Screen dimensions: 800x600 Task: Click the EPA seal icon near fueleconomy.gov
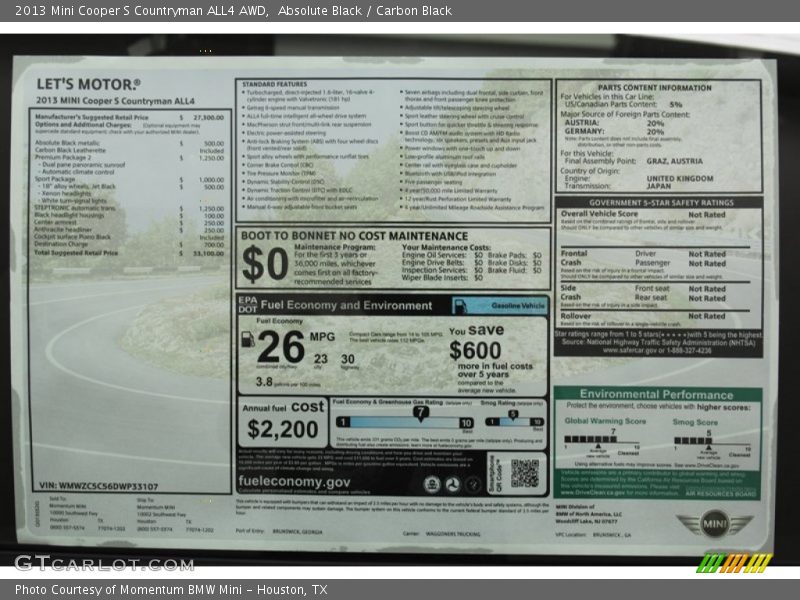click(x=432, y=485)
